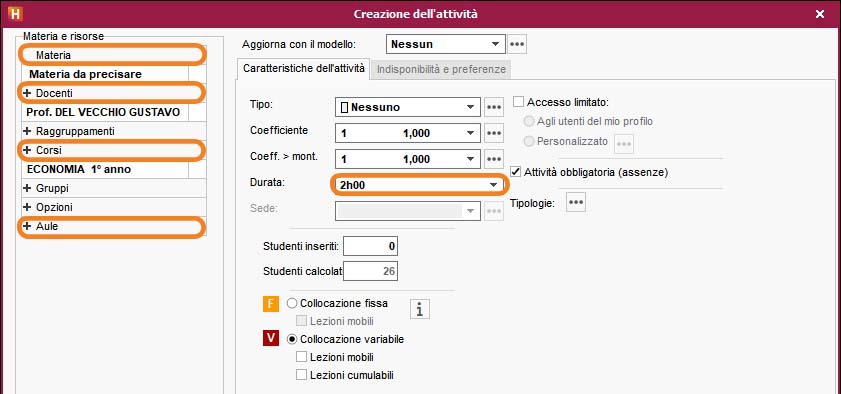The image size is (841, 394).
Task: Open ellipsis button beside Coeff. > mont.
Action: coord(494,159)
